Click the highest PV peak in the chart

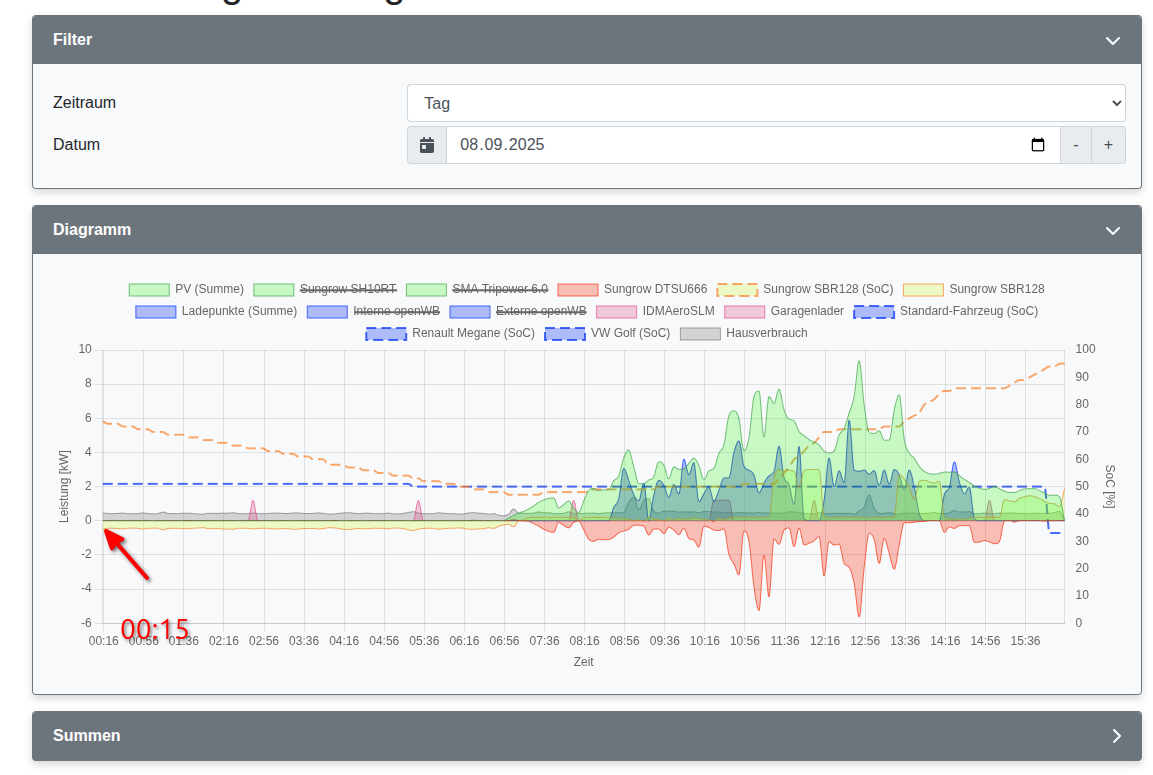click(x=859, y=362)
